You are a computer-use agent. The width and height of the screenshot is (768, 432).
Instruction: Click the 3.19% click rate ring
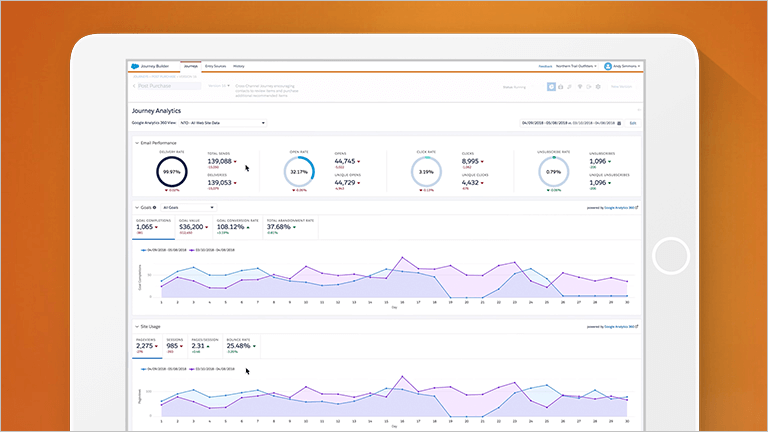426,172
